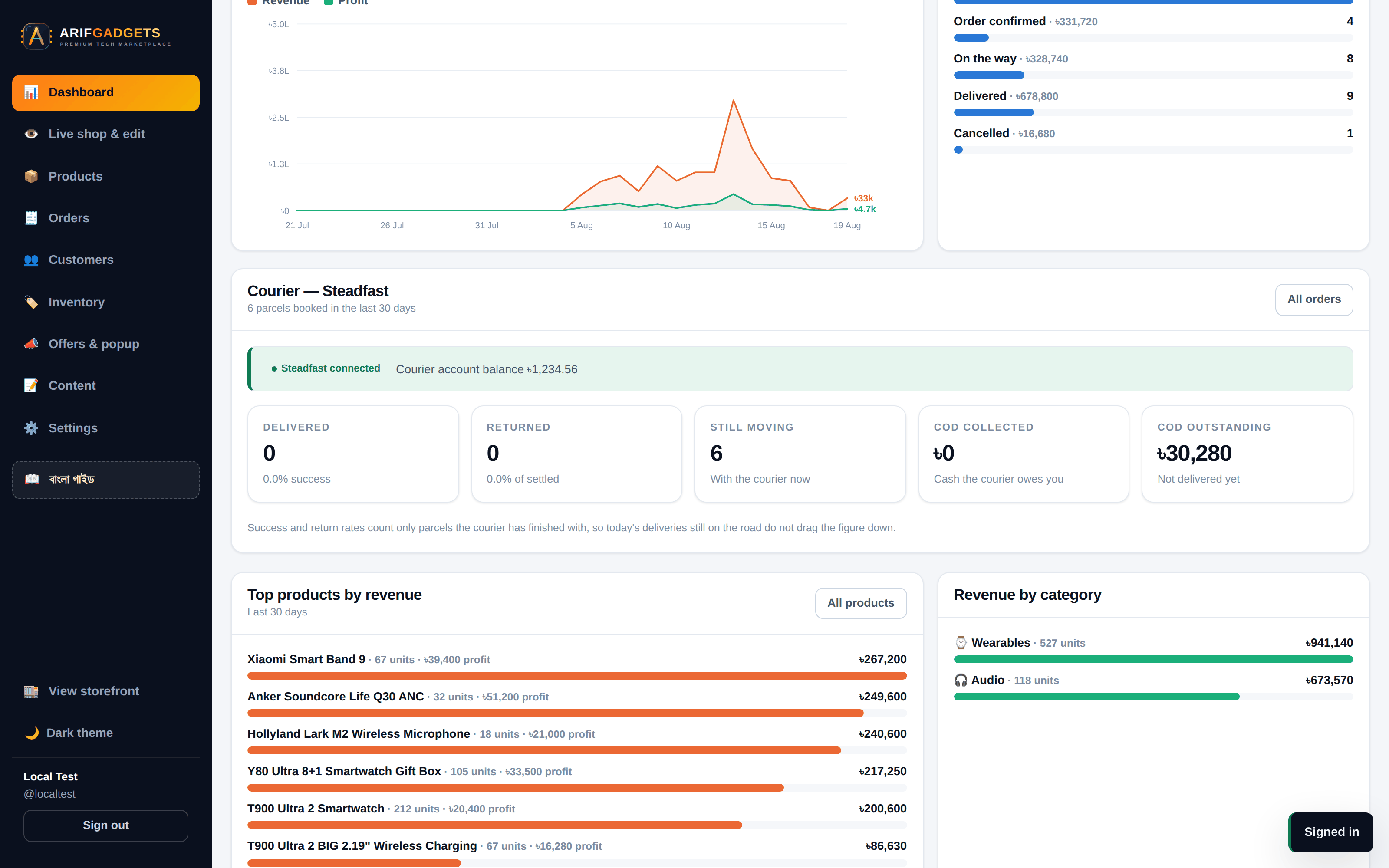The height and width of the screenshot is (868, 1389).
Task: Toggle Dark theme in the sidebar
Action: pos(105,733)
